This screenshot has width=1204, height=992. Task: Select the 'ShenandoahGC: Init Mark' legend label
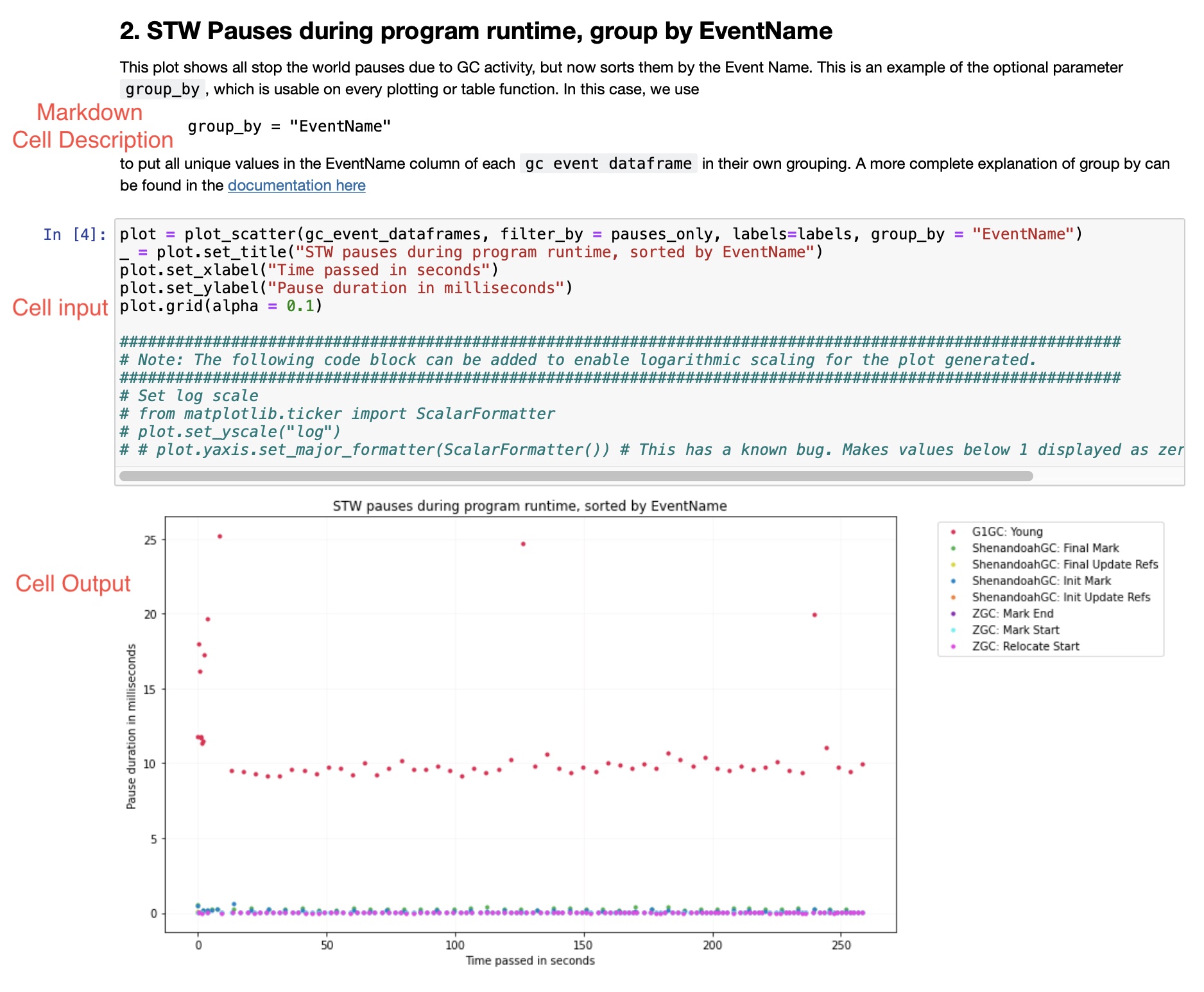coord(1041,581)
